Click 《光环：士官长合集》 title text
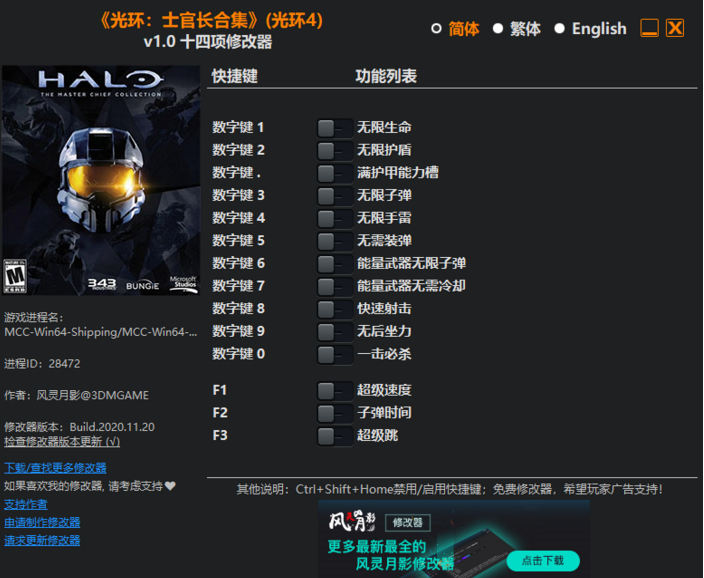 (x=180, y=20)
